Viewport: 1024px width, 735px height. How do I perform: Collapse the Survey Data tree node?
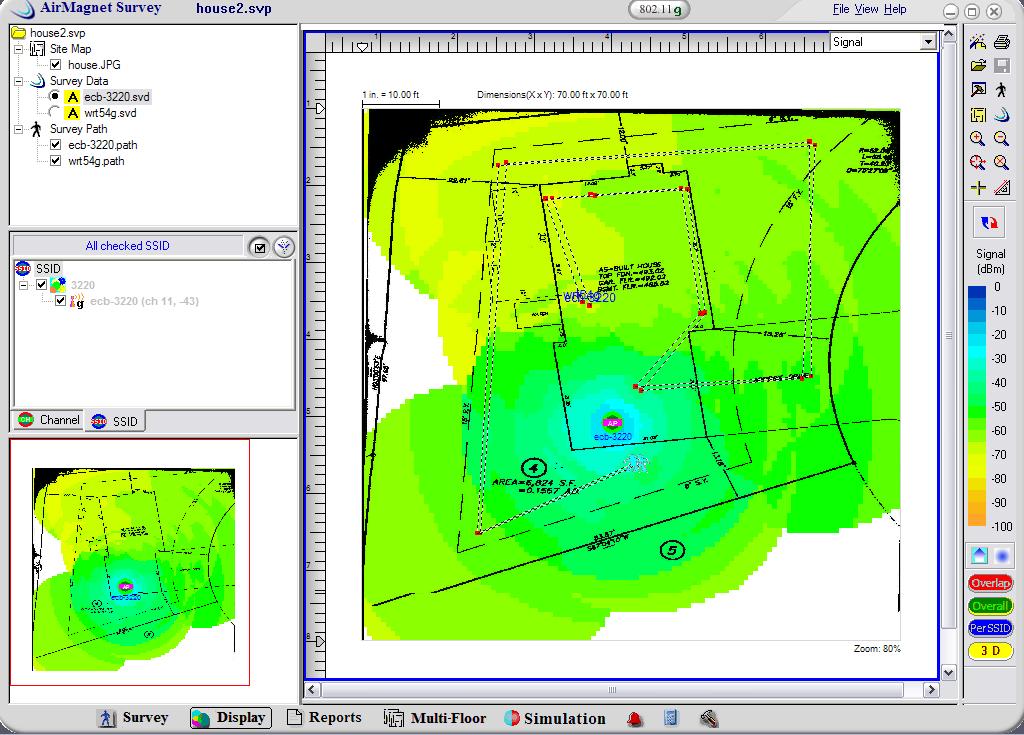[x=19, y=81]
